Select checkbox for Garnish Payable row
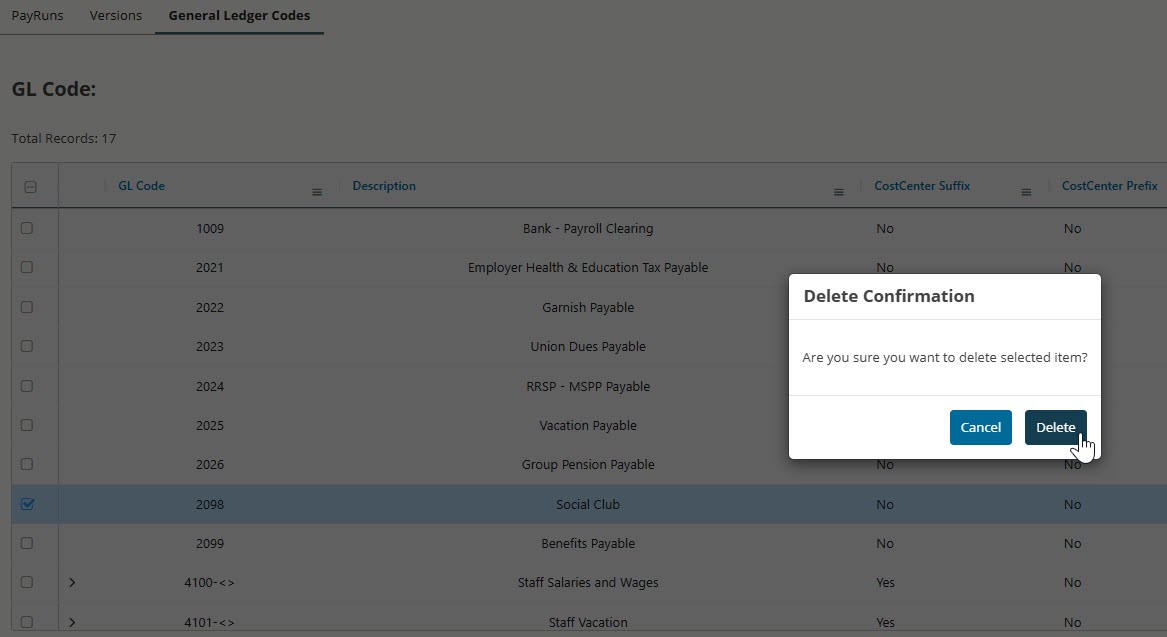Image resolution: width=1167 pixels, height=637 pixels. point(27,307)
